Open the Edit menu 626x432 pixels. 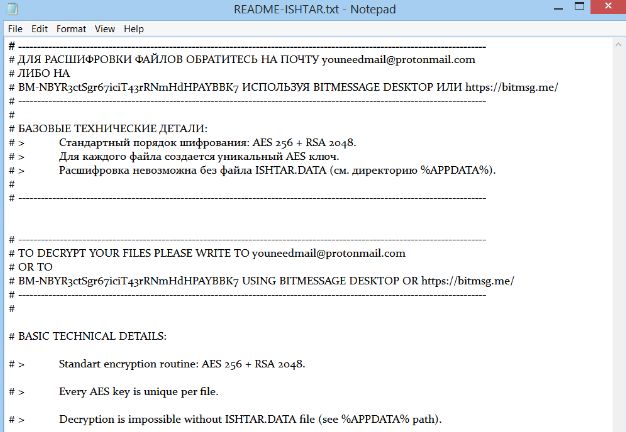40,29
